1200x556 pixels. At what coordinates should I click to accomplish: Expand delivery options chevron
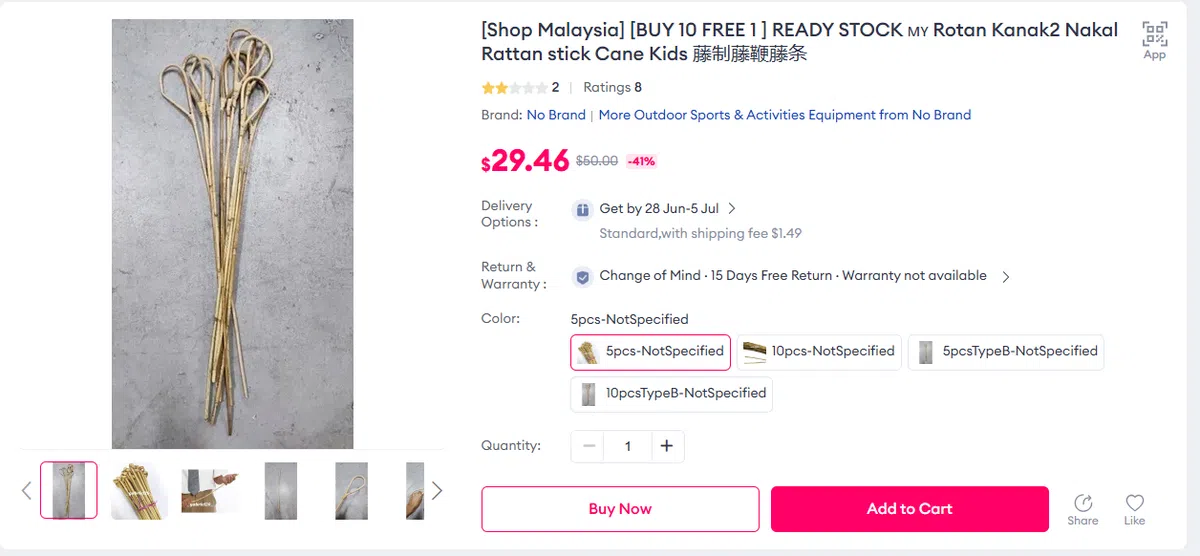click(x=732, y=209)
